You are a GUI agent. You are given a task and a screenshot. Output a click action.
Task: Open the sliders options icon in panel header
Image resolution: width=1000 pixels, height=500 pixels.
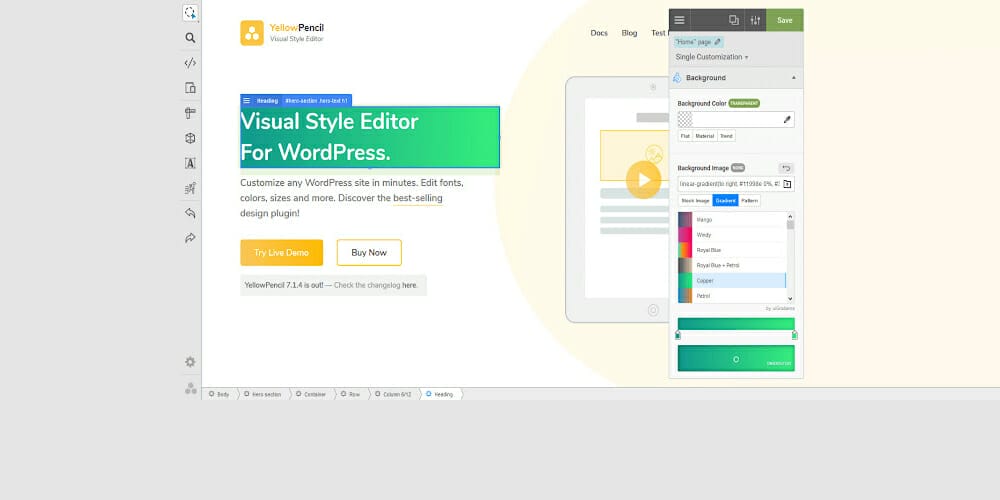coord(755,20)
